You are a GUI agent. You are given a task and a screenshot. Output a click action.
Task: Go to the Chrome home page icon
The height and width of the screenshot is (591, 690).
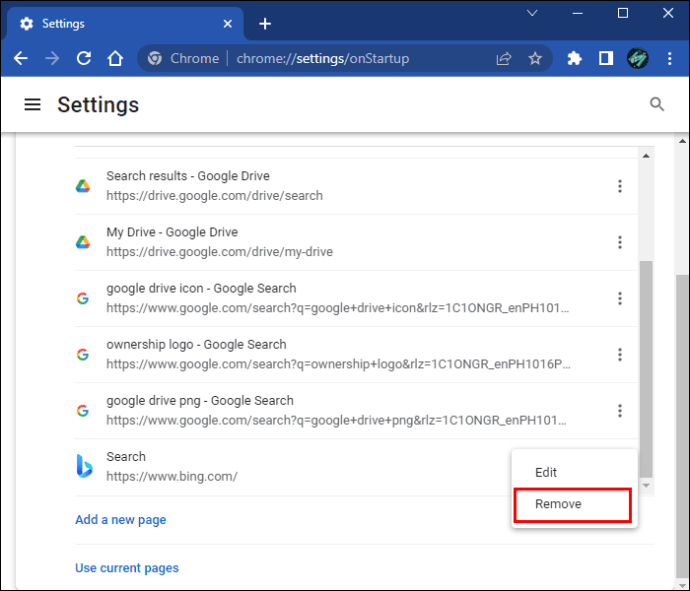[x=116, y=59]
